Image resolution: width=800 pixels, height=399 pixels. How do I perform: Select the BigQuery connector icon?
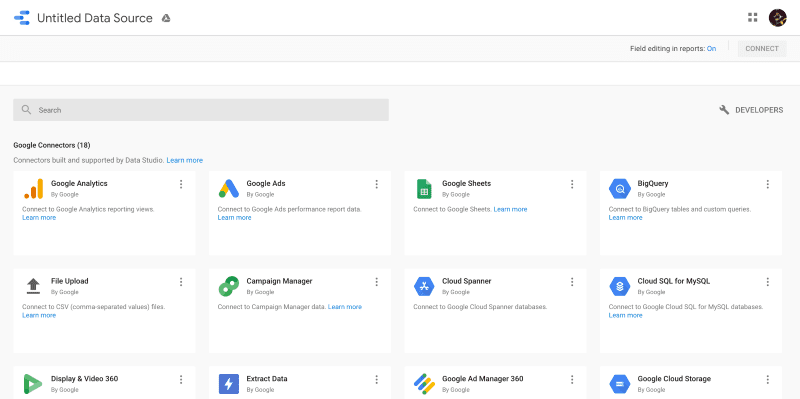click(x=620, y=188)
